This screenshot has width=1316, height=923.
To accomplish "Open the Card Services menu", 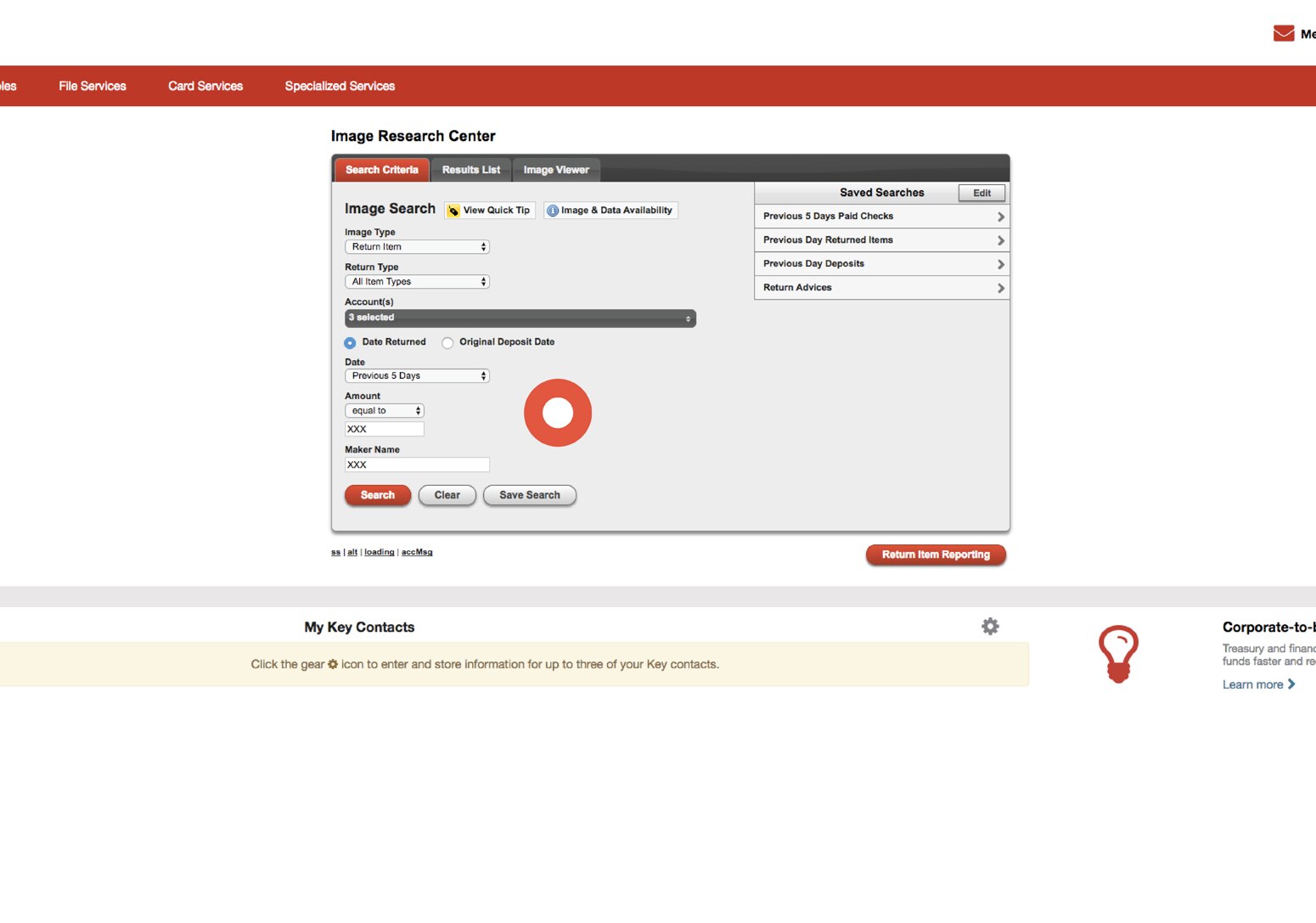I will point(205,86).
